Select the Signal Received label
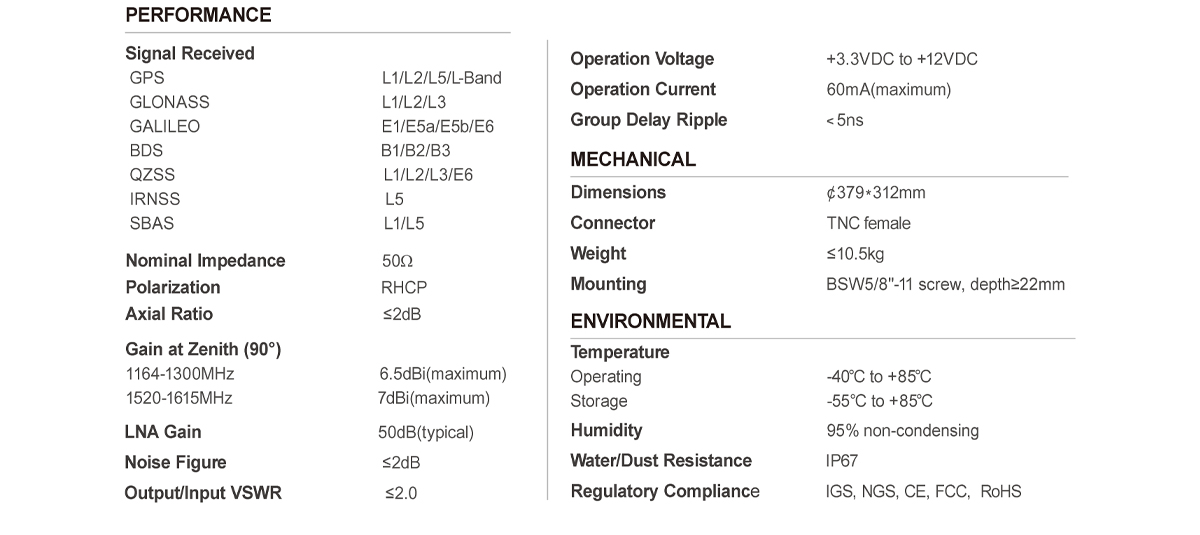Viewport: 1200px width, 535px height. 190,53
